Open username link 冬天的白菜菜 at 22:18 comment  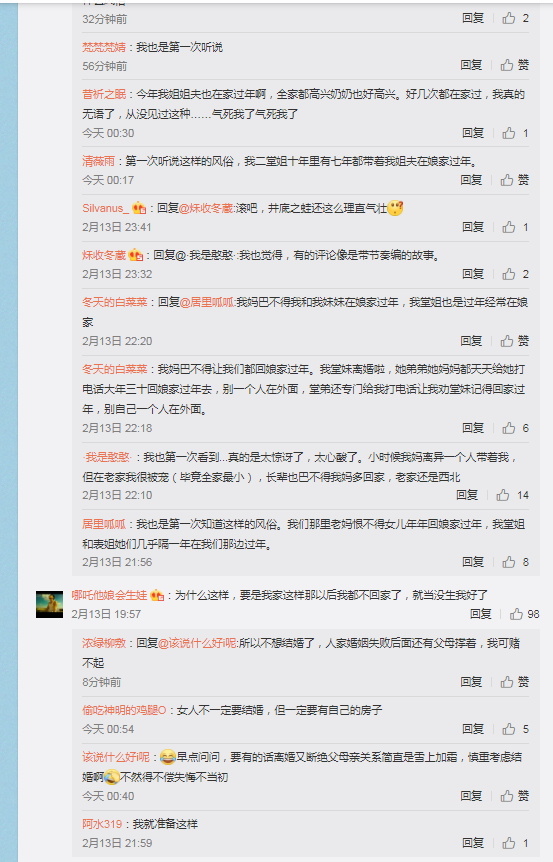[115, 369]
